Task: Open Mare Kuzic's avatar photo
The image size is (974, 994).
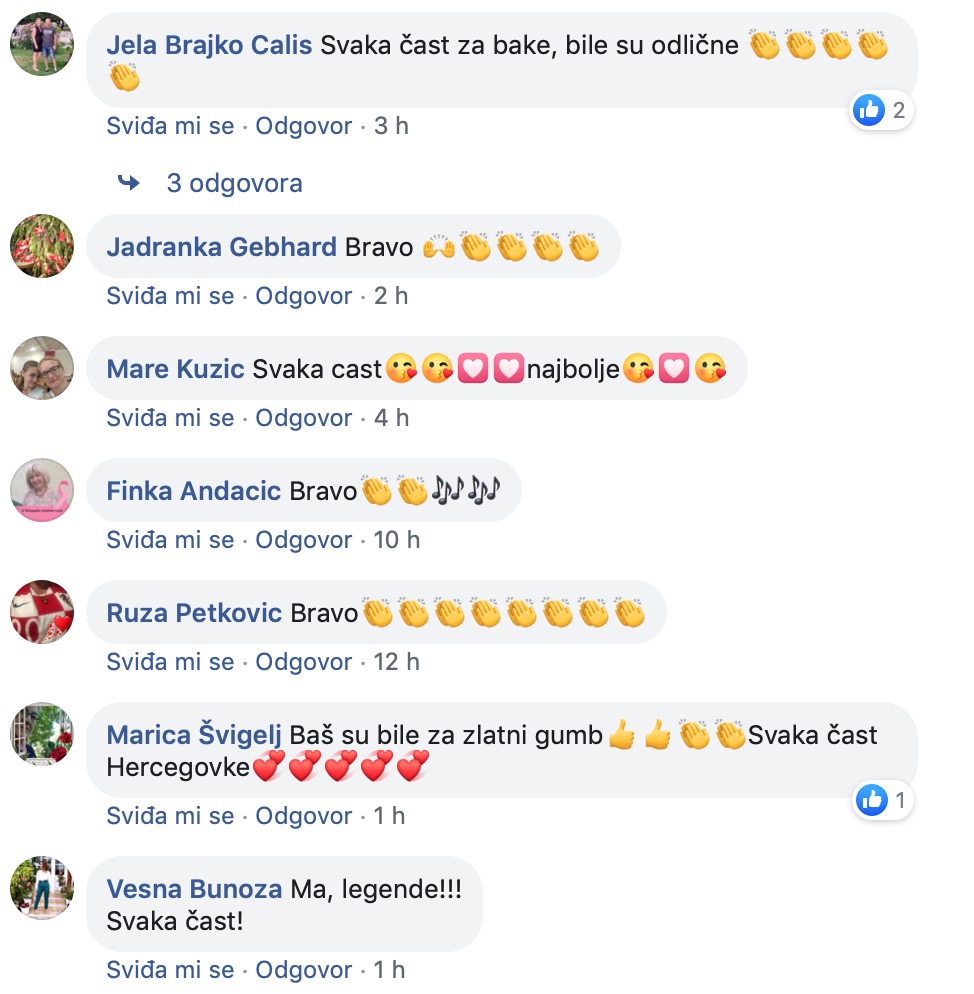Action: pyautogui.click(x=42, y=368)
